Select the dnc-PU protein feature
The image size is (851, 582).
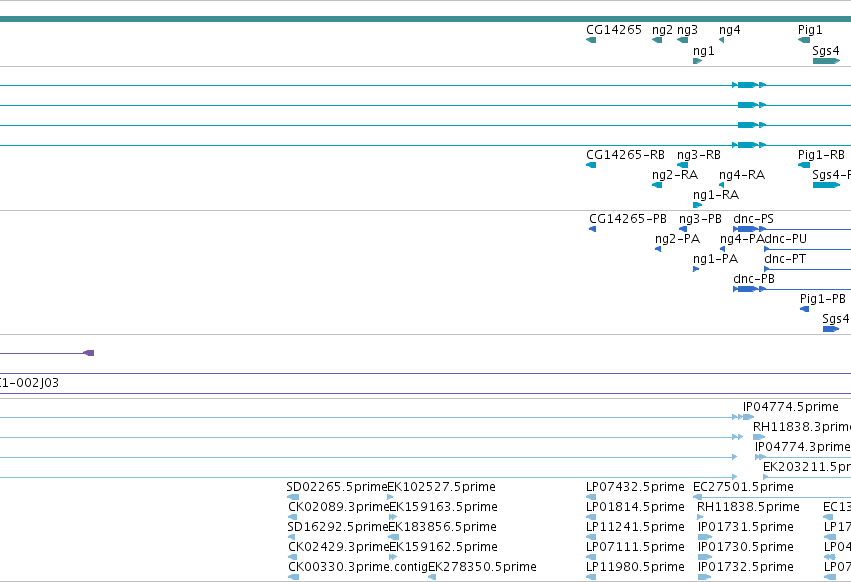click(807, 249)
